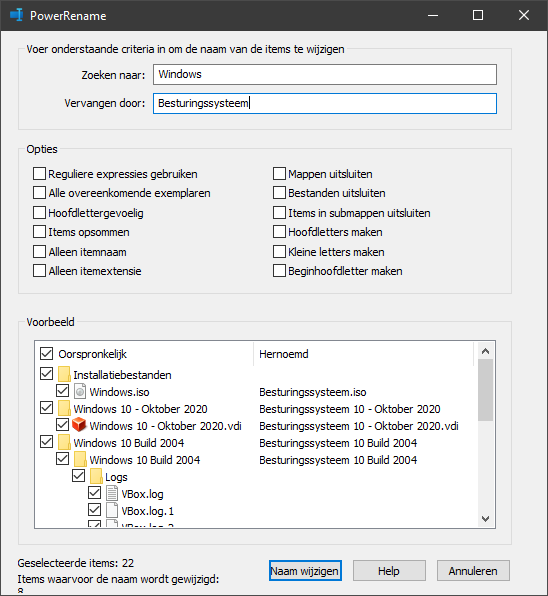Close the PowerRename window
This screenshot has width=548, height=596.
[524, 15]
